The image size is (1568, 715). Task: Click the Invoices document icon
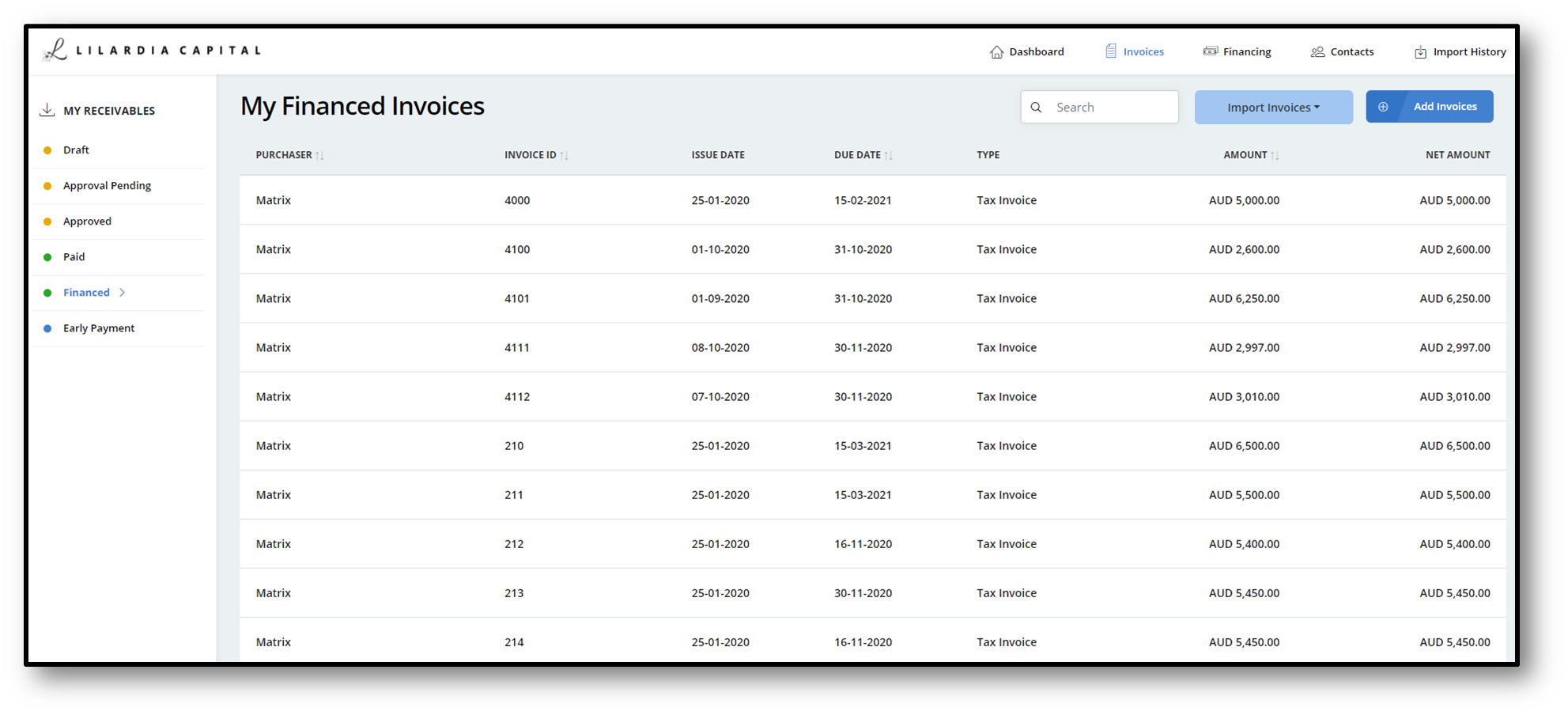point(1111,51)
